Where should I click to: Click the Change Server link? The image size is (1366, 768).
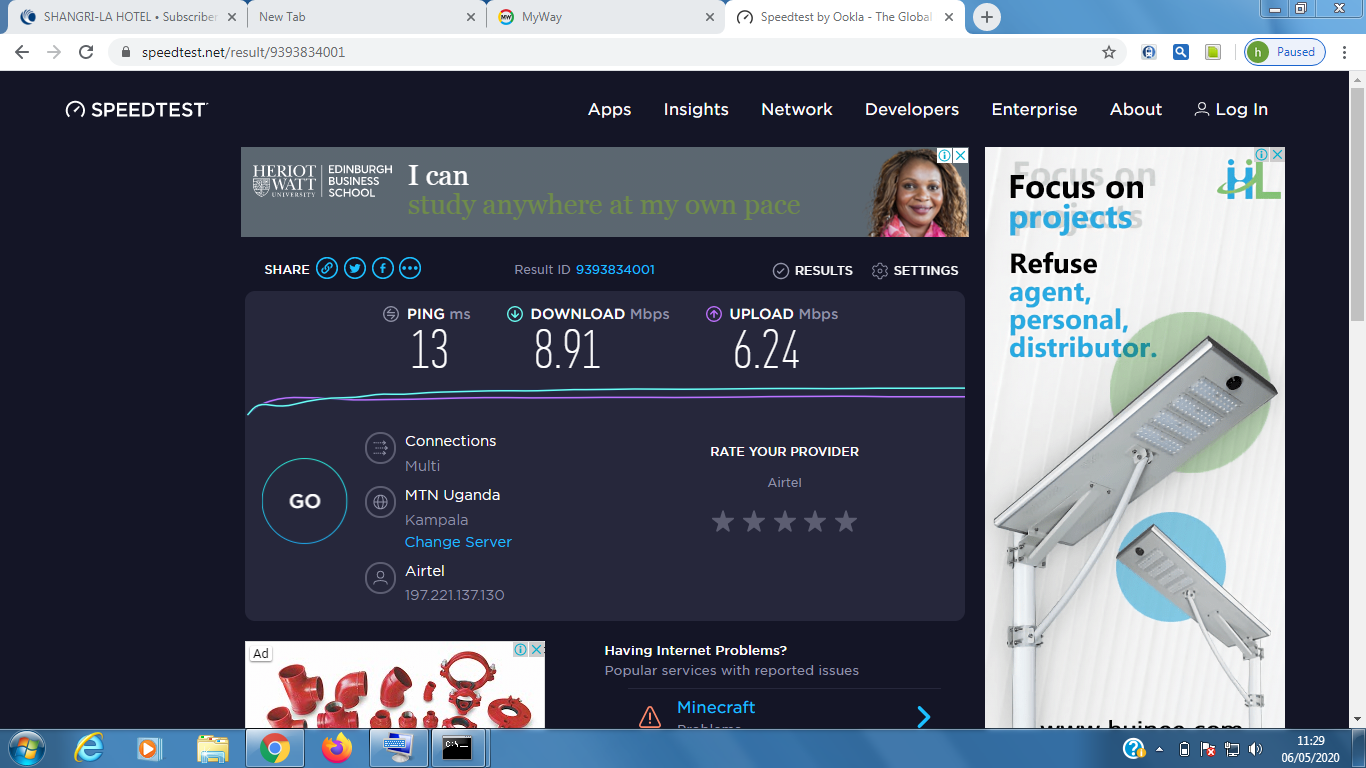click(x=458, y=542)
